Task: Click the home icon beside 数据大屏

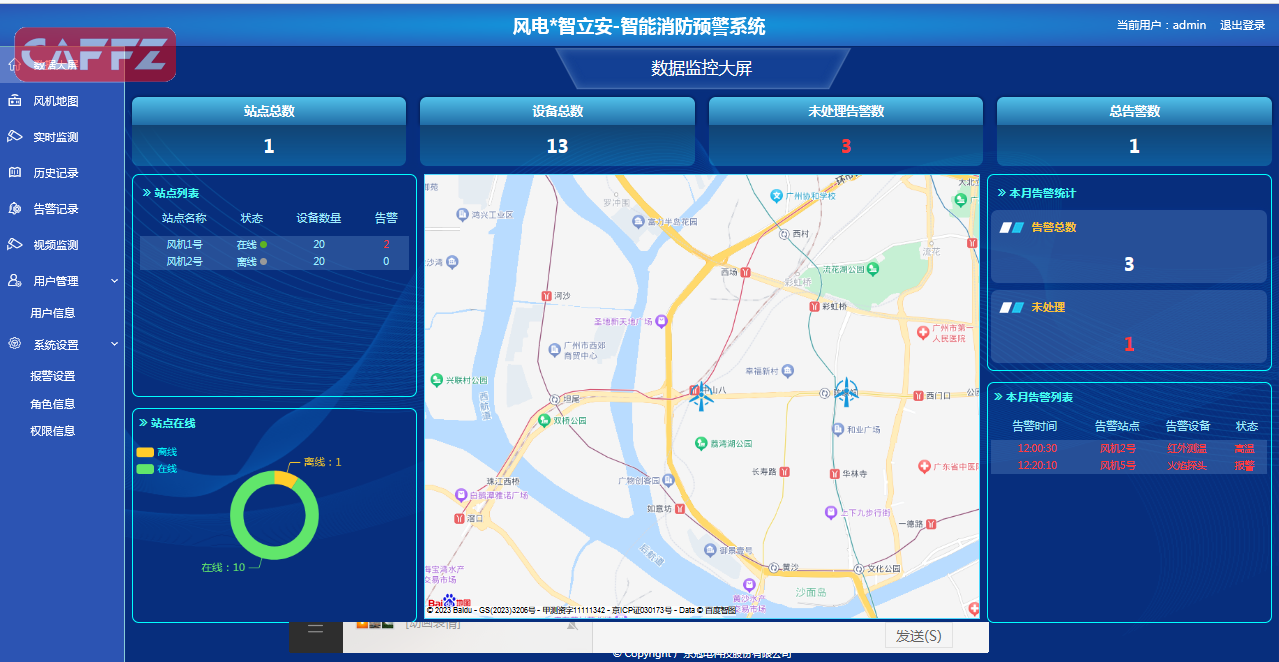Action: click(14, 65)
